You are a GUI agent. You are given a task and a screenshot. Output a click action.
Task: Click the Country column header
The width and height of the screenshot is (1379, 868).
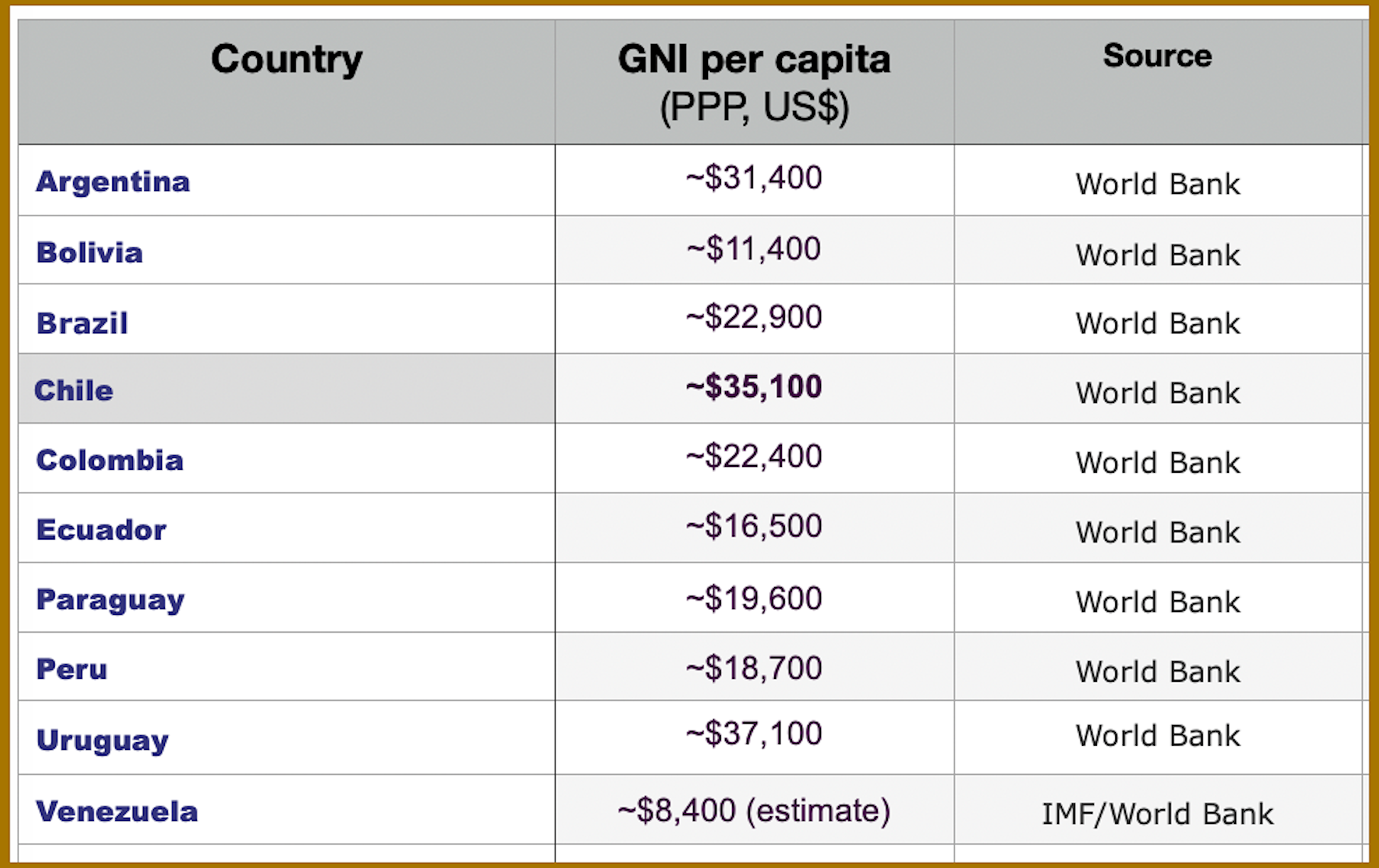(286, 59)
